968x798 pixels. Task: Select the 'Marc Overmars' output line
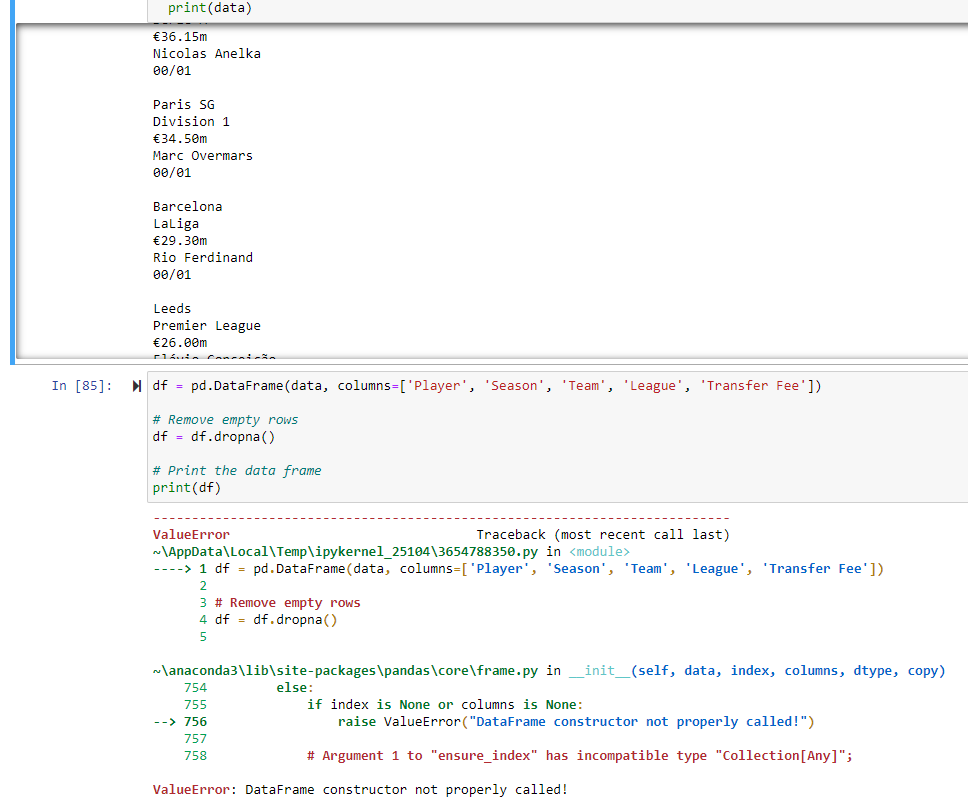(202, 156)
